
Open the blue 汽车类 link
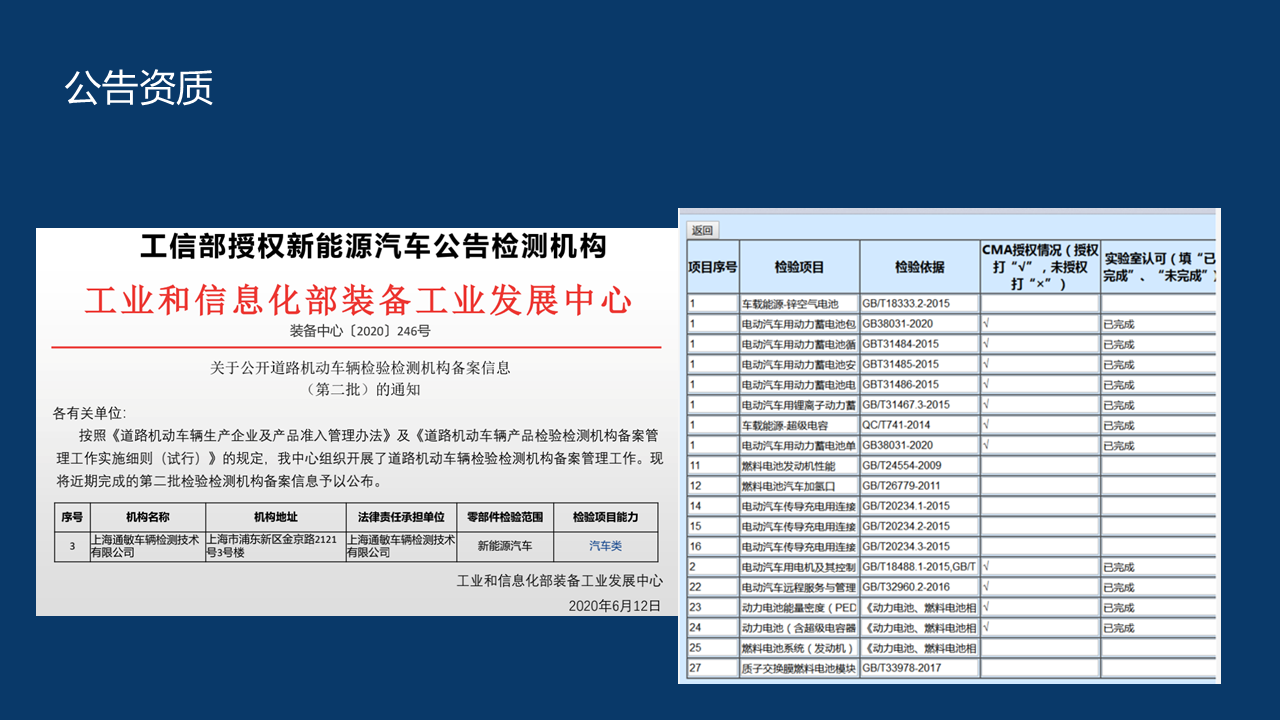[x=605, y=546]
